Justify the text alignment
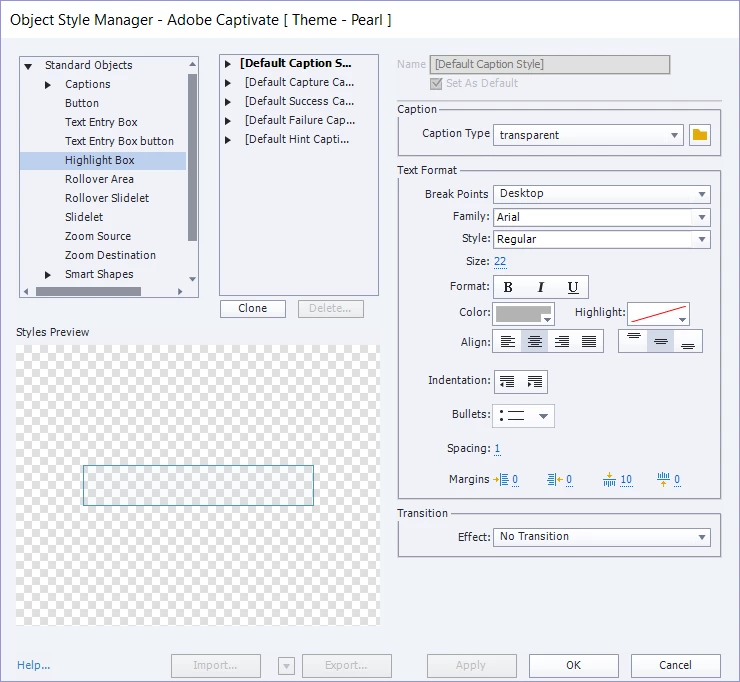Viewport: 740px width, 682px height. 589,341
